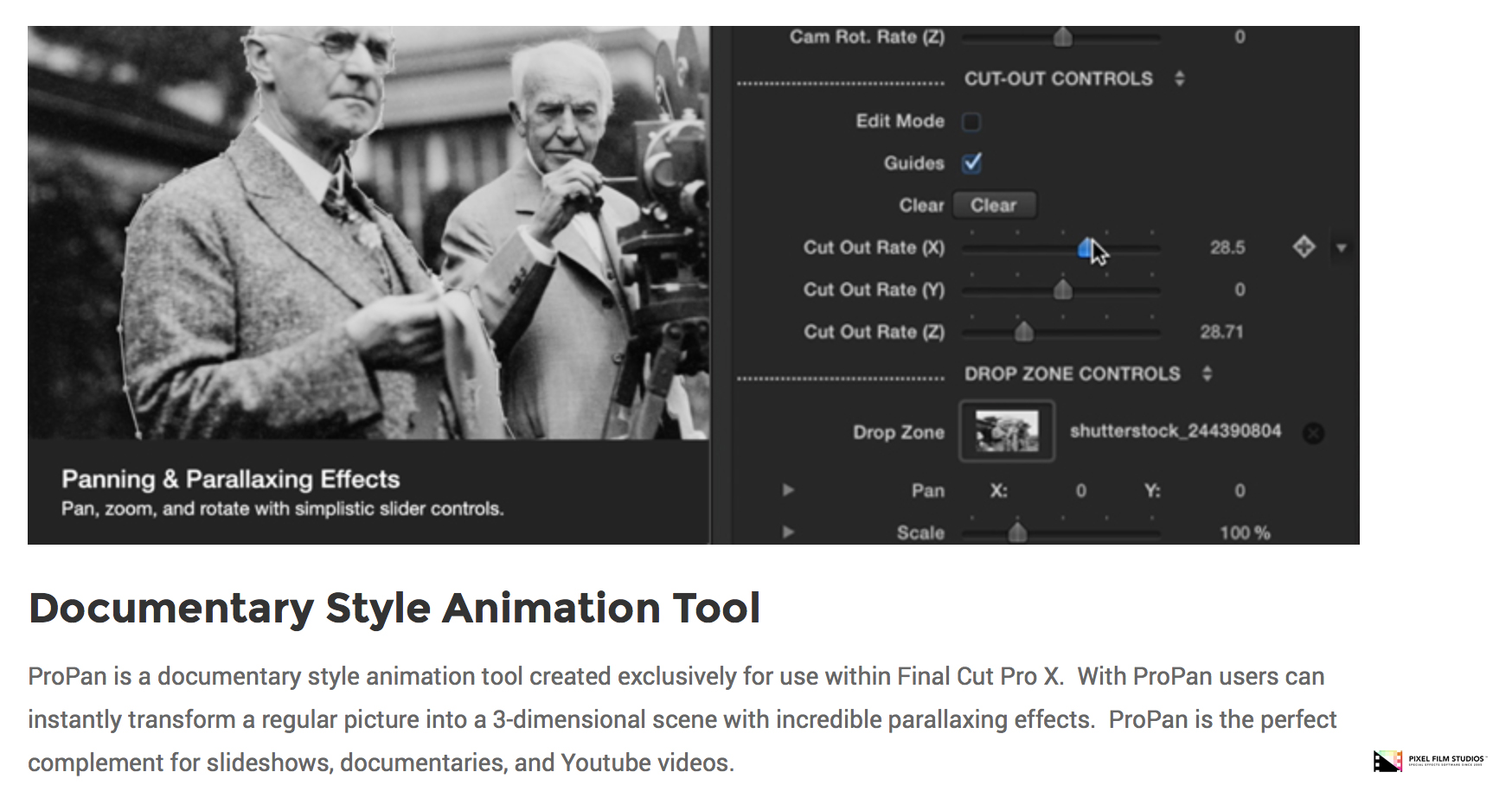Click the Pan X value field
Image resolution: width=1512 pixels, height=804 pixels.
point(1080,491)
